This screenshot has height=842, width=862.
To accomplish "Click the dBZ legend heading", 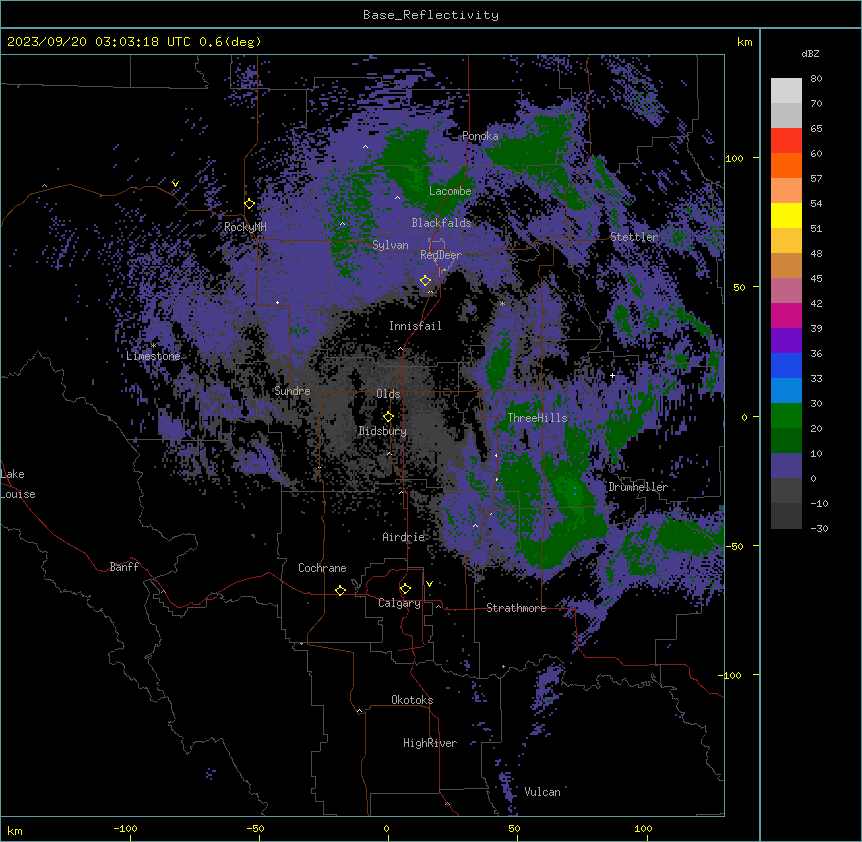I will pos(810,53).
